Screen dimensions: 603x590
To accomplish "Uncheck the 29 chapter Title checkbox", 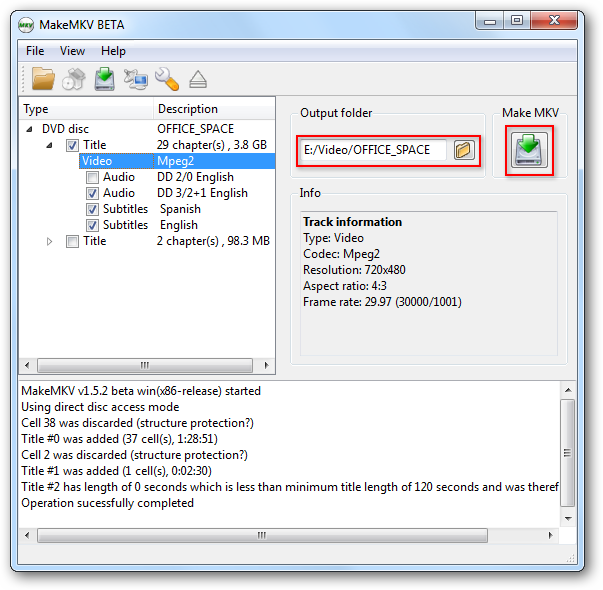I will click(x=72, y=145).
